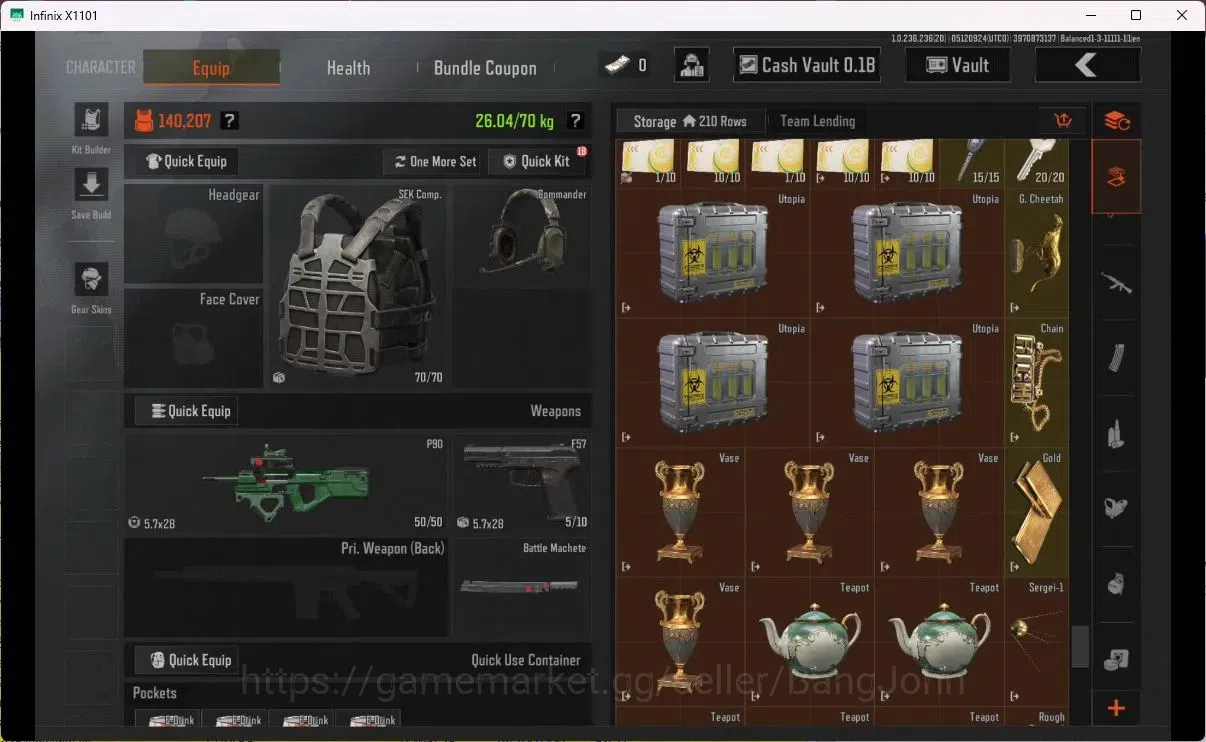Select the Vase next to Gold bars
This screenshot has height=742, width=1206.
pyautogui.click(x=939, y=512)
